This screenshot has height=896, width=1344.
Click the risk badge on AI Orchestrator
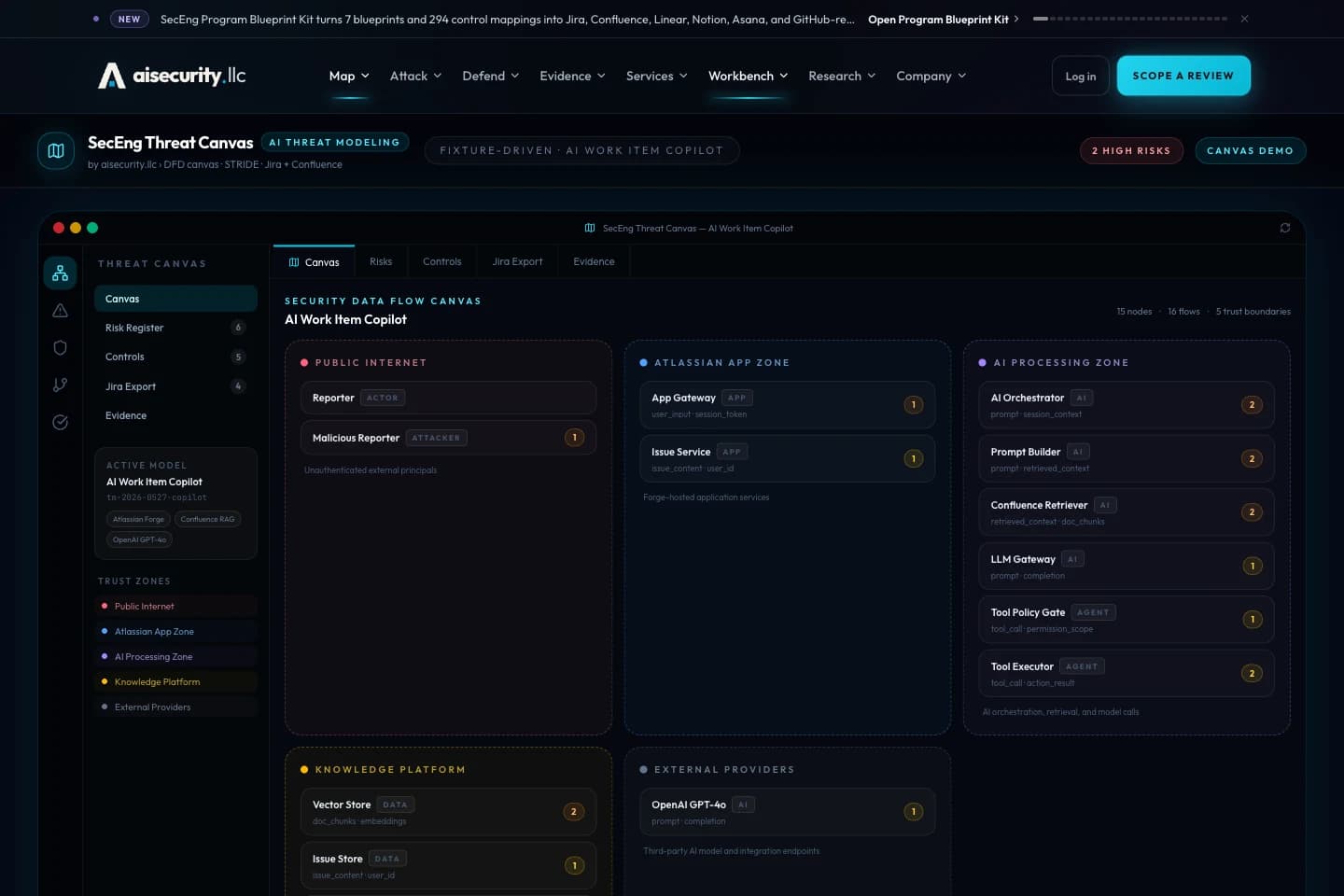1253,405
